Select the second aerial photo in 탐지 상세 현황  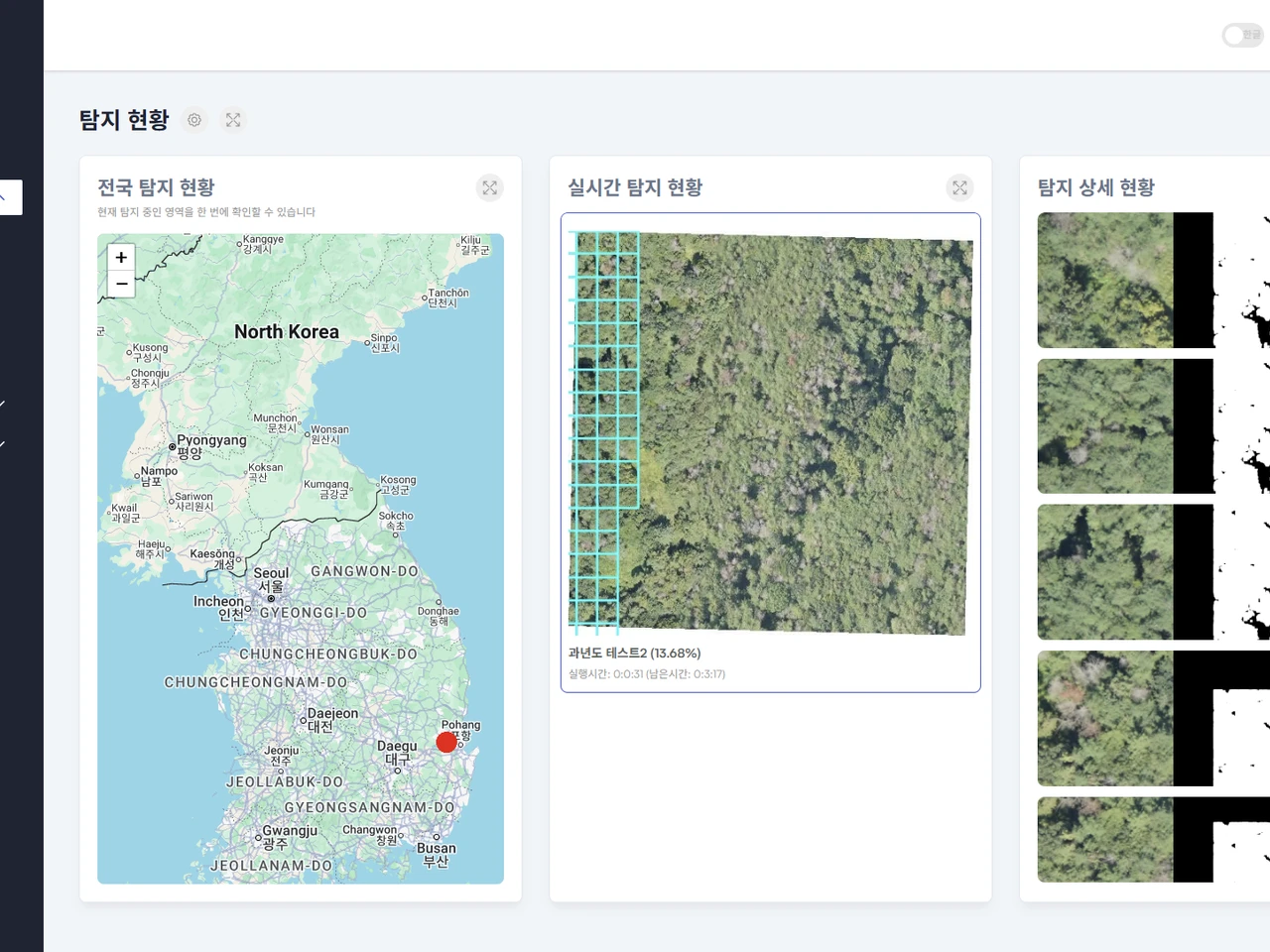[1105, 426]
